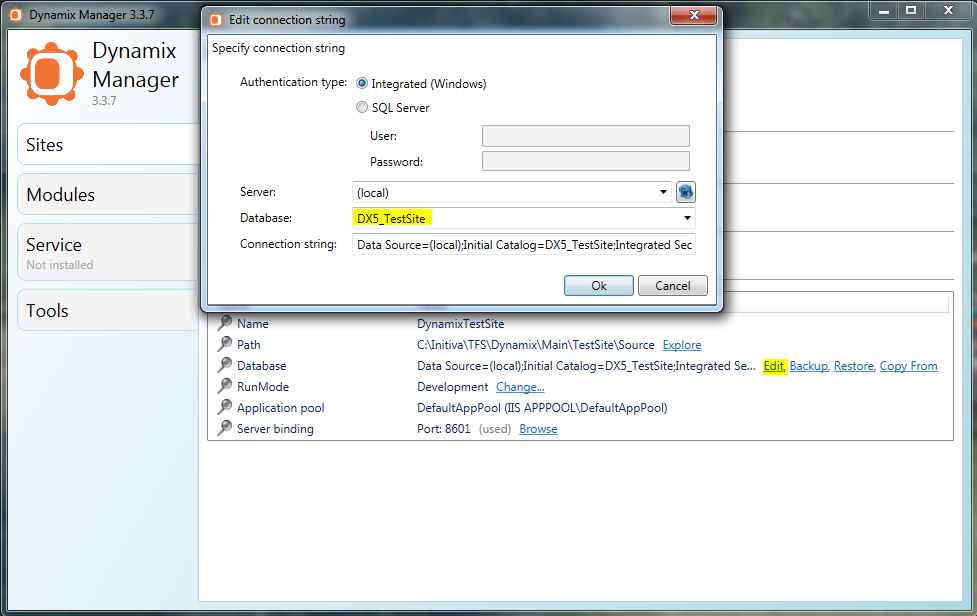
Task: Open the Sites section
Action: click(108, 145)
